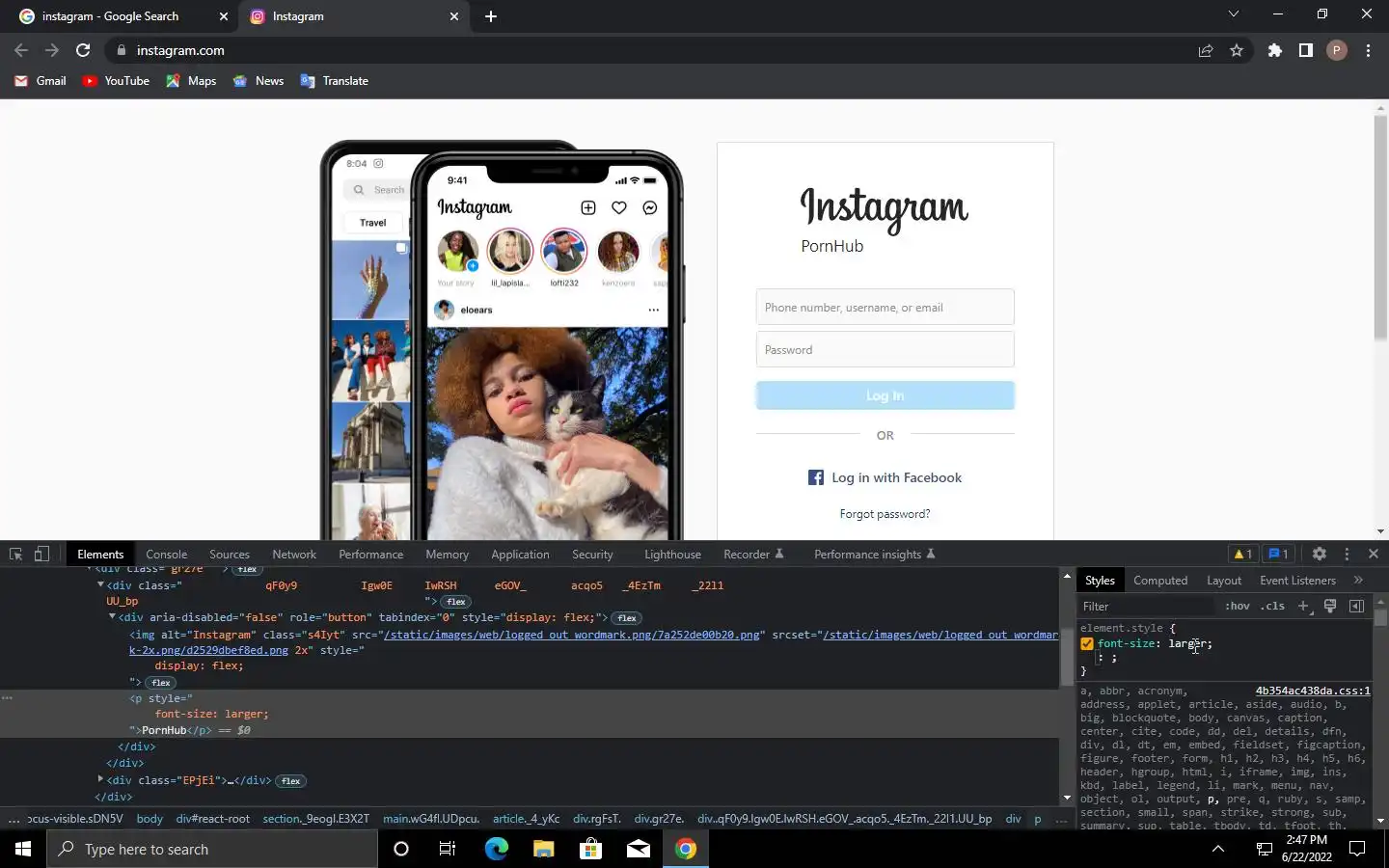The image size is (1389, 868).
Task: Activate the DevTools inspect element picker icon
Action: coord(15,554)
